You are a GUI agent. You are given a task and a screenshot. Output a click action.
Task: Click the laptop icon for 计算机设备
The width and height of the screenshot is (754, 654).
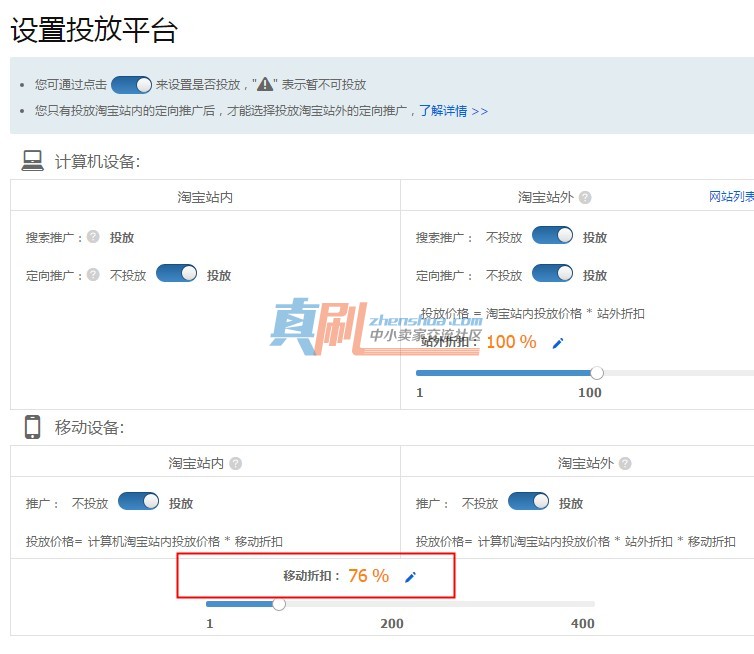[x=32, y=160]
